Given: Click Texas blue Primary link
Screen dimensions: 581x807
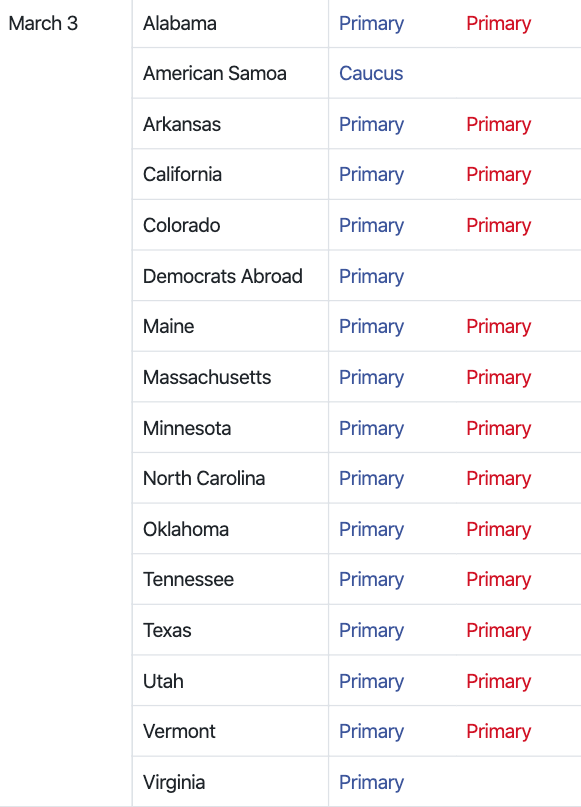Looking at the screenshot, I should pyautogui.click(x=371, y=630).
